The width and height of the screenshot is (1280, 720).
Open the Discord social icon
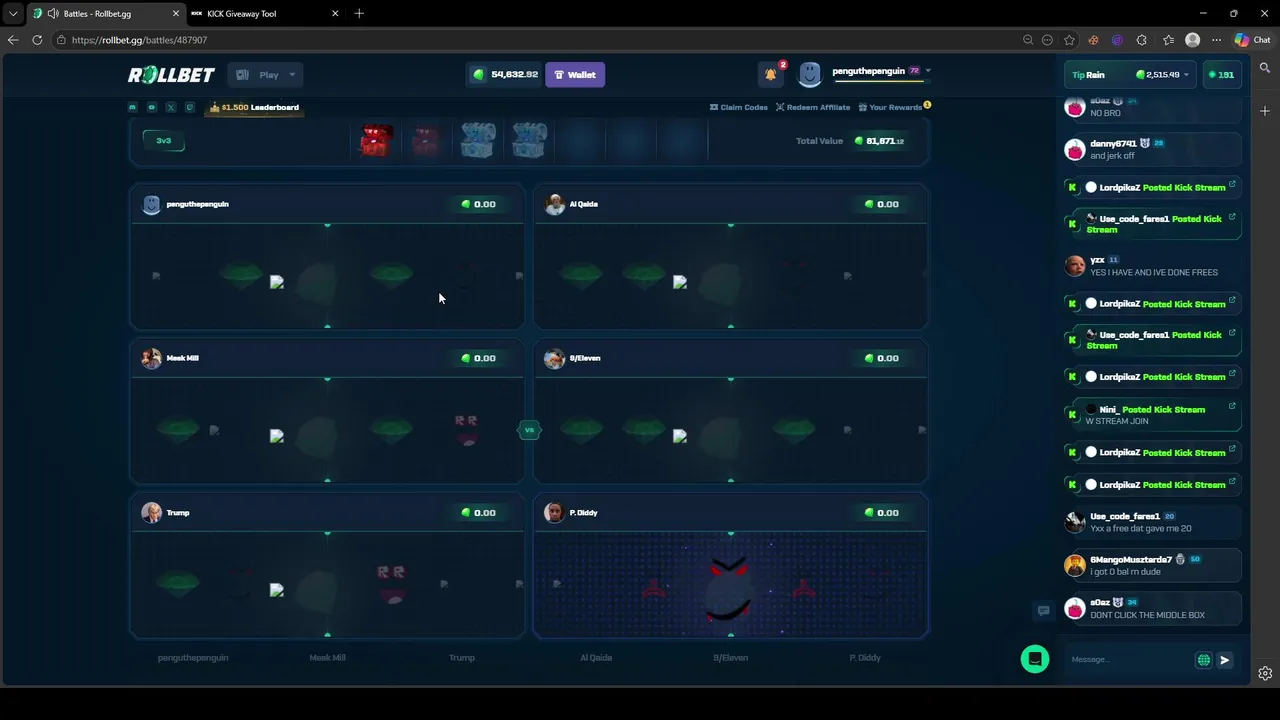133,107
